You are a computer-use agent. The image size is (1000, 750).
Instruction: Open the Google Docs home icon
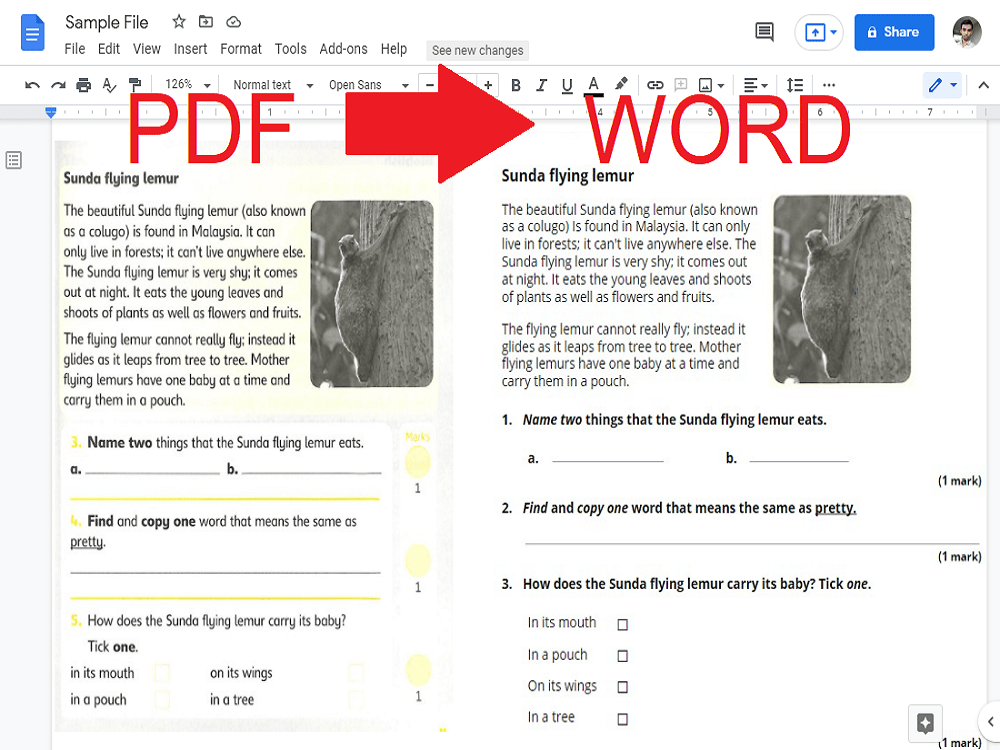[33, 33]
